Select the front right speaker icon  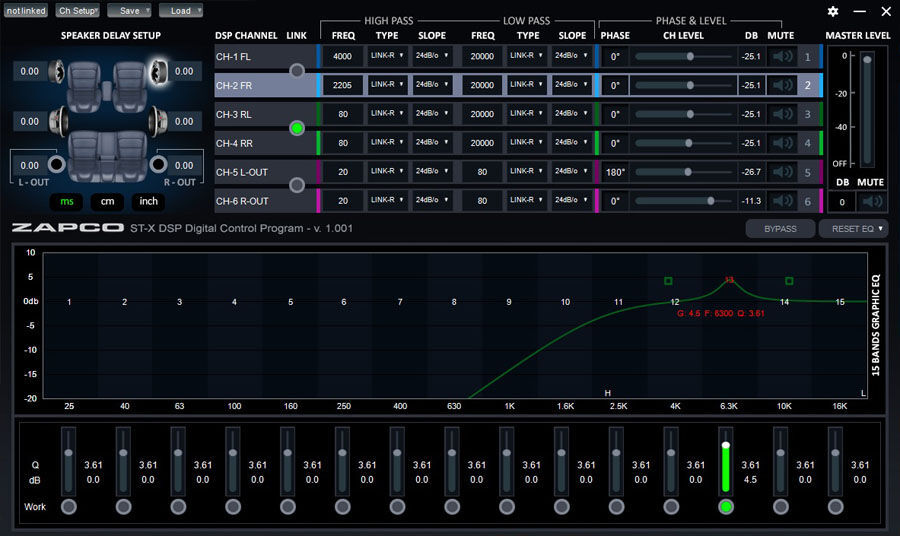click(x=157, y=72)
